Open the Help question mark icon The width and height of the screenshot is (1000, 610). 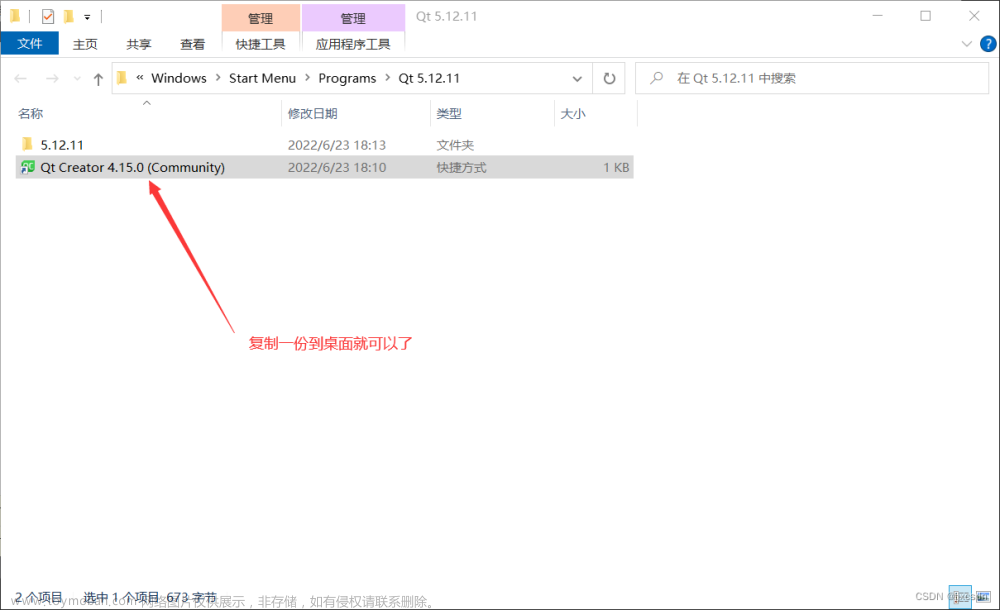pyautogui.click(x=988, y=44)
